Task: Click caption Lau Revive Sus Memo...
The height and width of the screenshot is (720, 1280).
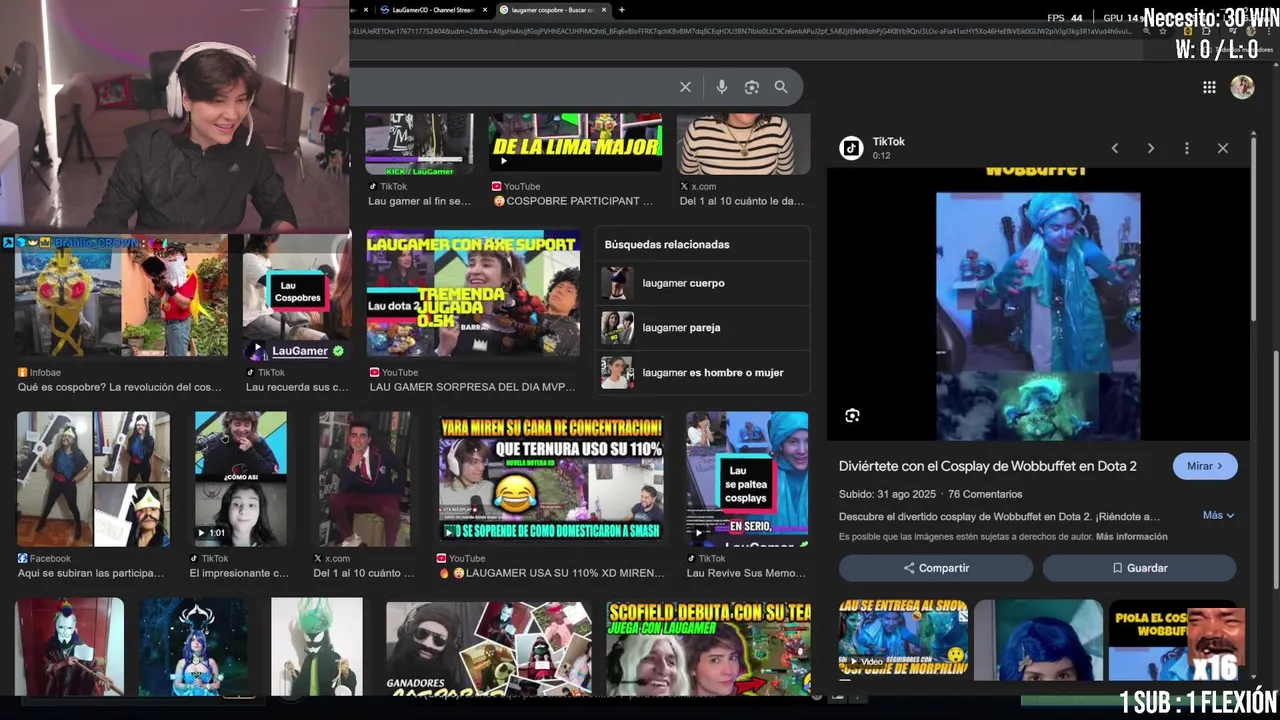Action: pyautogui.click(x=746, y=573)
